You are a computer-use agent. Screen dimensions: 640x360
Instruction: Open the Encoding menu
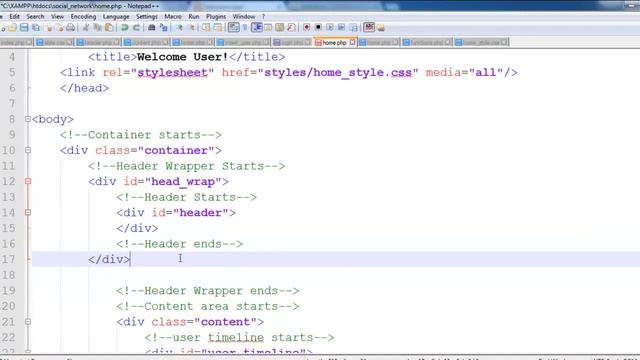coord(83,17)
